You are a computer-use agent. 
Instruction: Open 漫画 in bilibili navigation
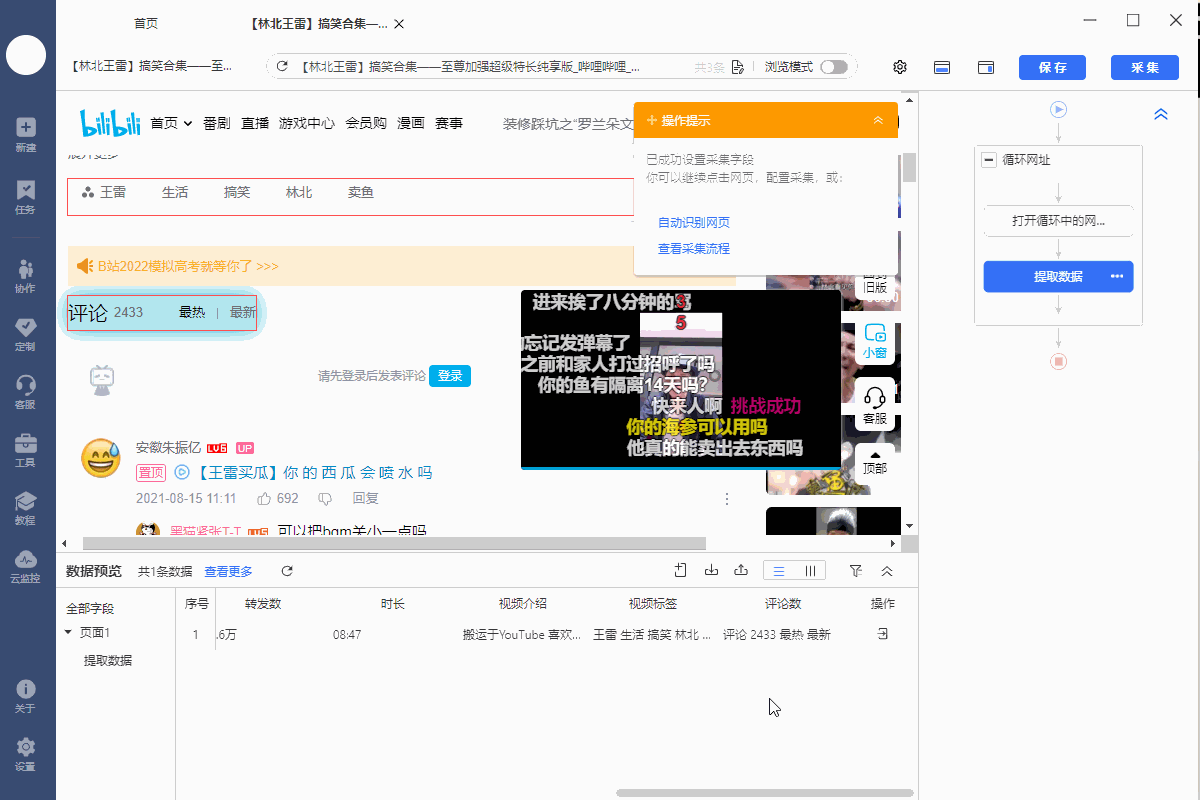click(x=411, y=123)
